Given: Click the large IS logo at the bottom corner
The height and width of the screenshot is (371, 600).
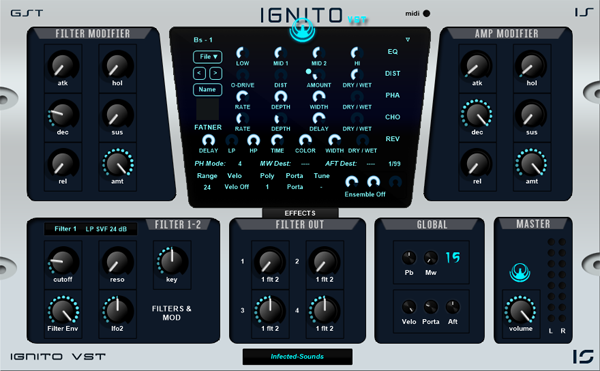Looking at the screenshot, I should click(583, 356).
